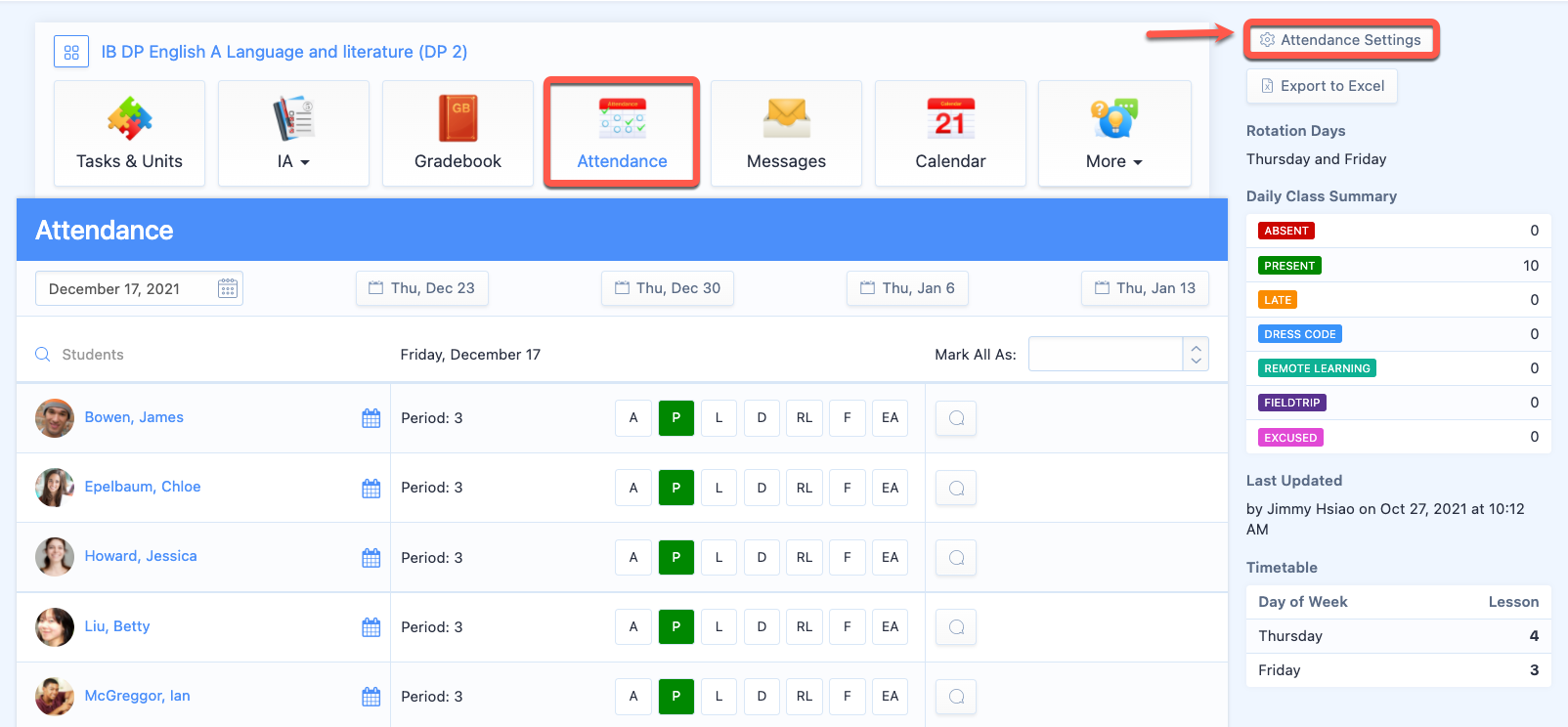1568x727 pixels.
Task: Open the class grid icon beside title
Action: [x=71, y=52]
